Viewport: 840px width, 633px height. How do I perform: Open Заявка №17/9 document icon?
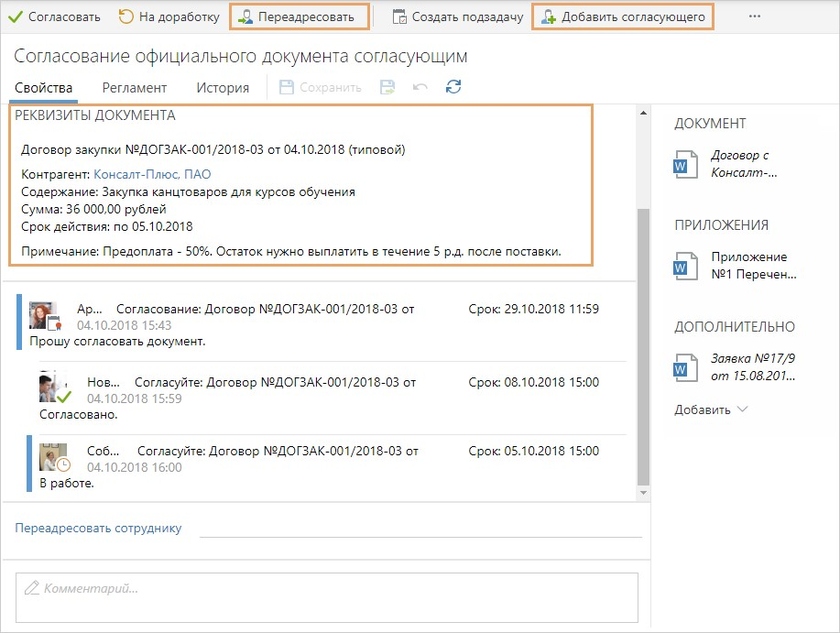pyautogui.click(x=686, y=367)
